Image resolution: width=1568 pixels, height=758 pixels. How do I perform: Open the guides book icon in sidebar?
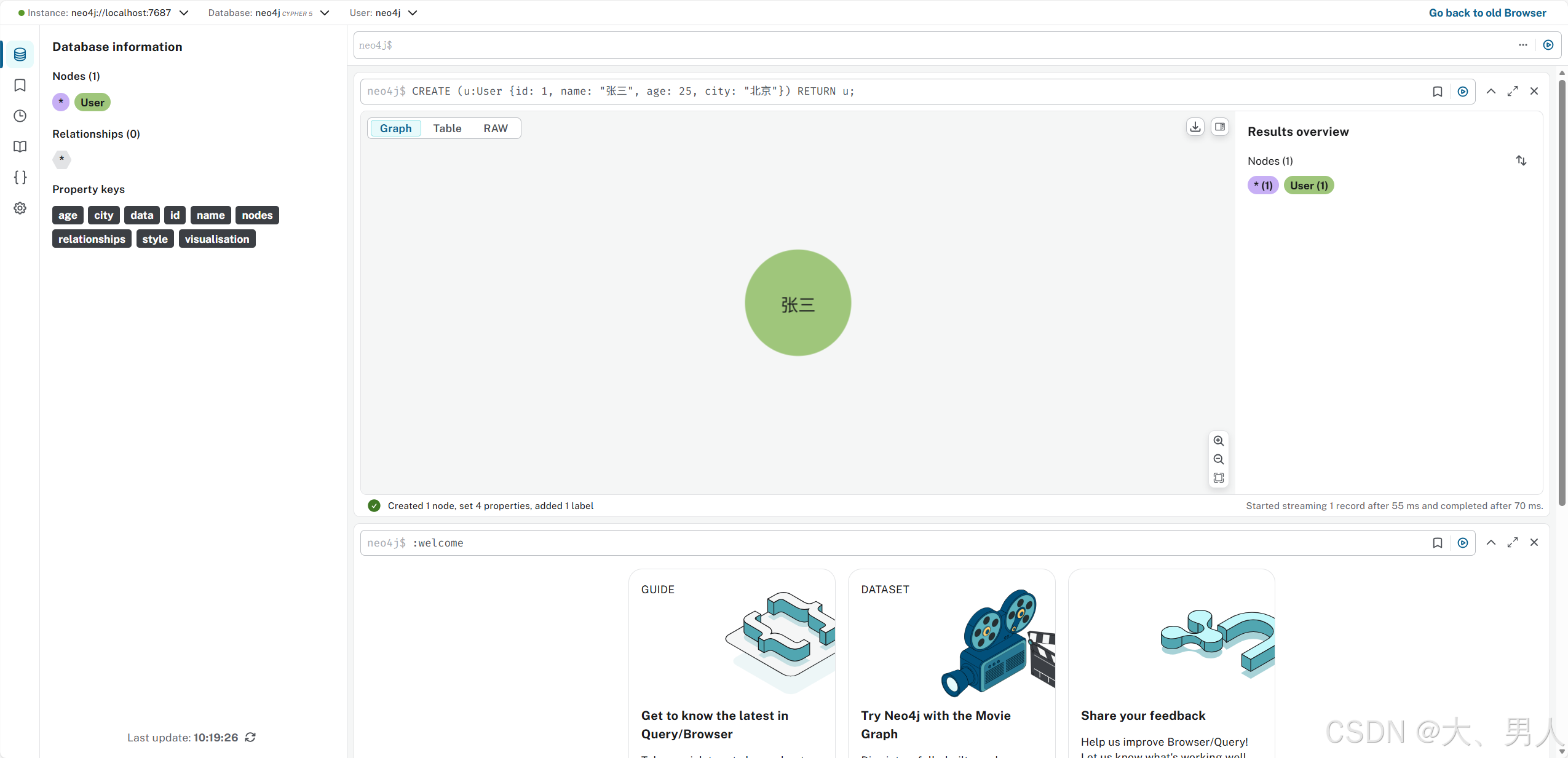coord(20,147)
